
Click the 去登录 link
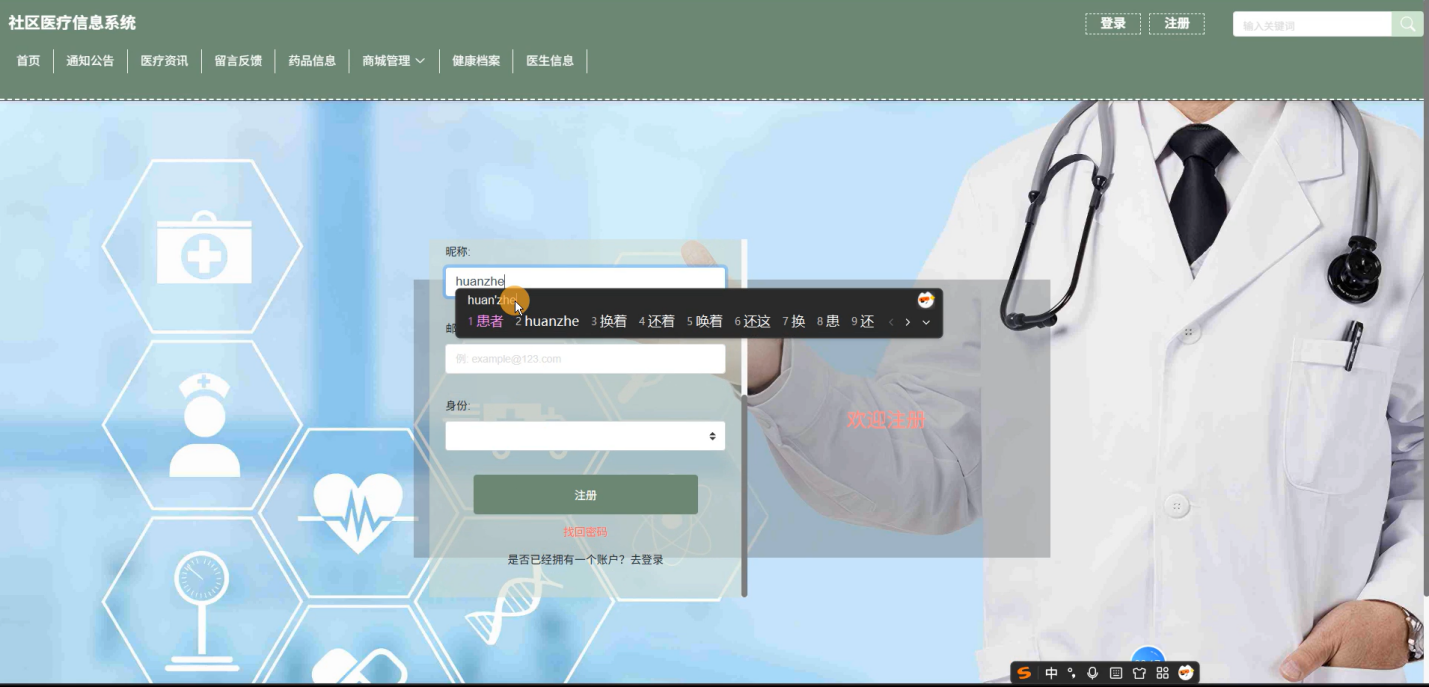point(647,560)
